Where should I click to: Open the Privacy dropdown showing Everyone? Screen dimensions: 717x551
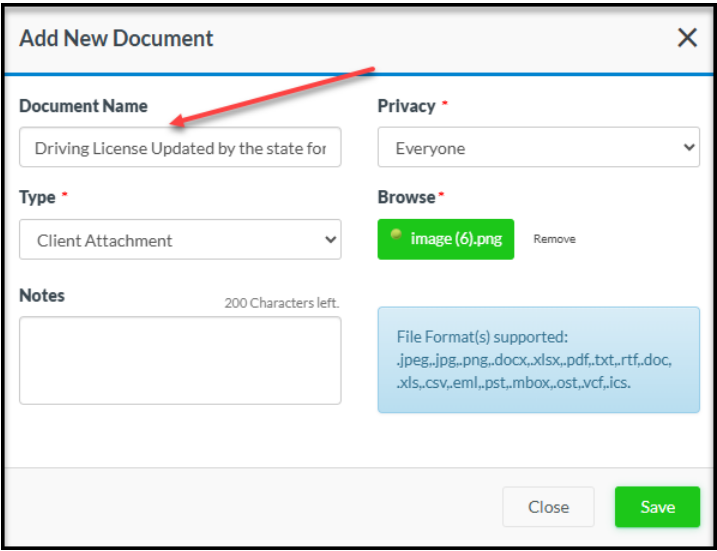pyautogui.click(x=538, y=148)
